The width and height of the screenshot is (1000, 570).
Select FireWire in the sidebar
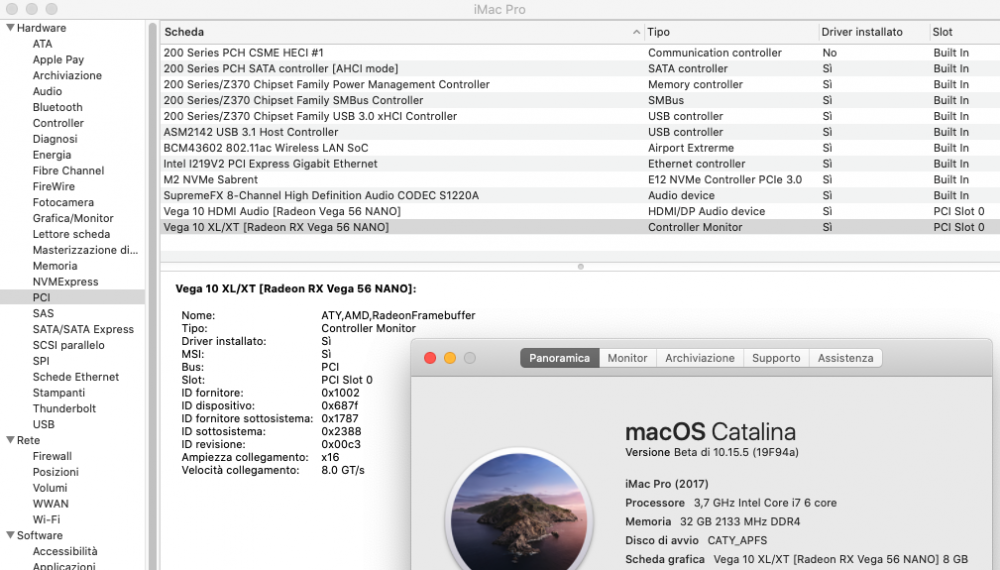click(x=54, y=186)
